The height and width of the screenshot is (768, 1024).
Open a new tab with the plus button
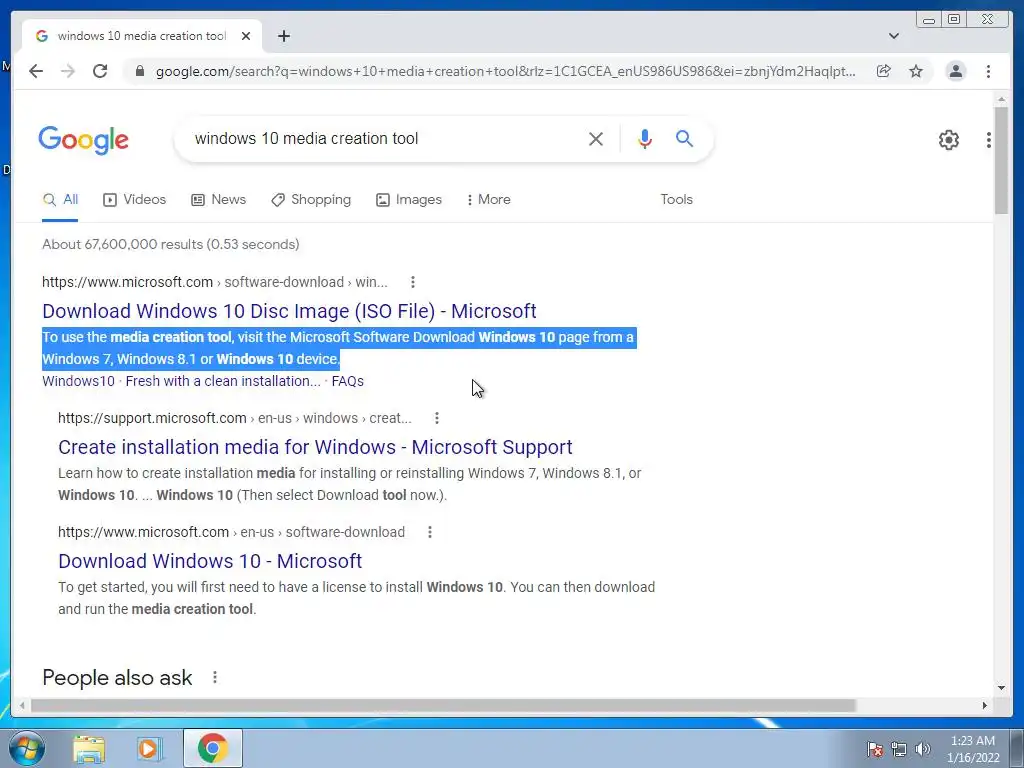point(284,36)
